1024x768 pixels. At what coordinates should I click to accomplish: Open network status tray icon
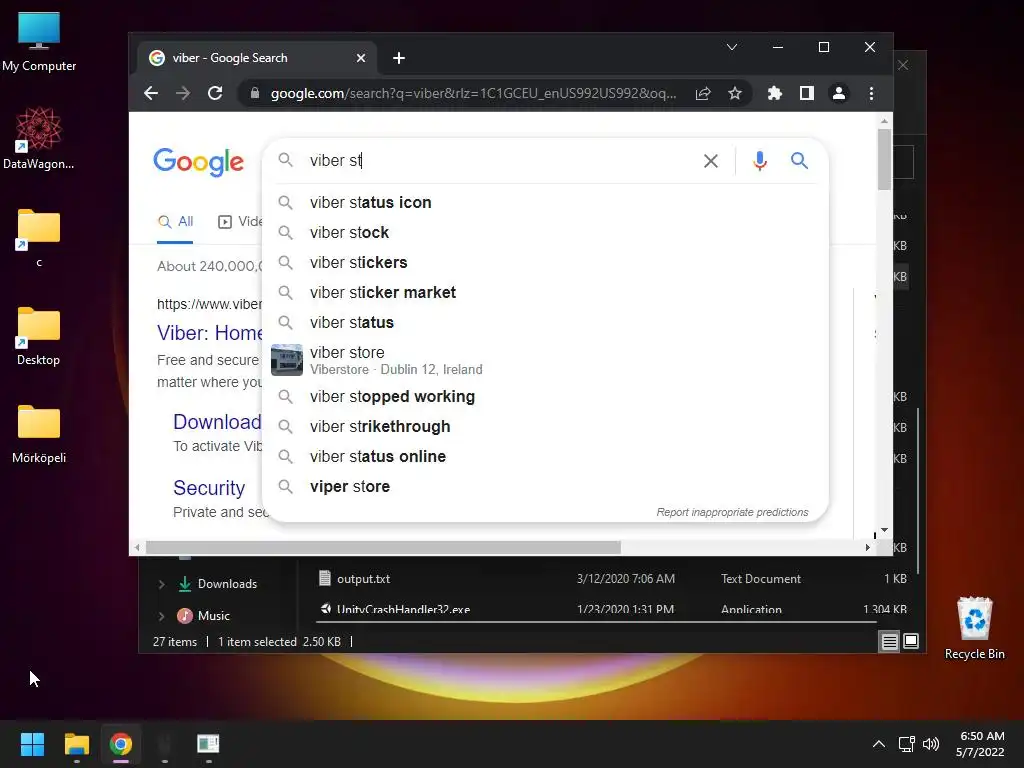[906, 744]
